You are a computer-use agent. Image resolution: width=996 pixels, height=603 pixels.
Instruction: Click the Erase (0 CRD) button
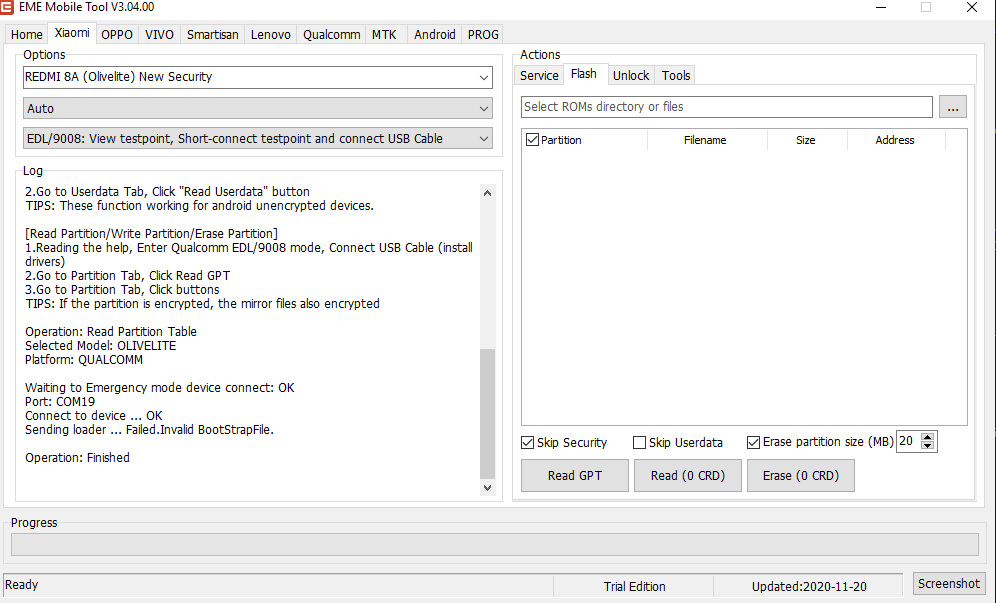[800, 476]
